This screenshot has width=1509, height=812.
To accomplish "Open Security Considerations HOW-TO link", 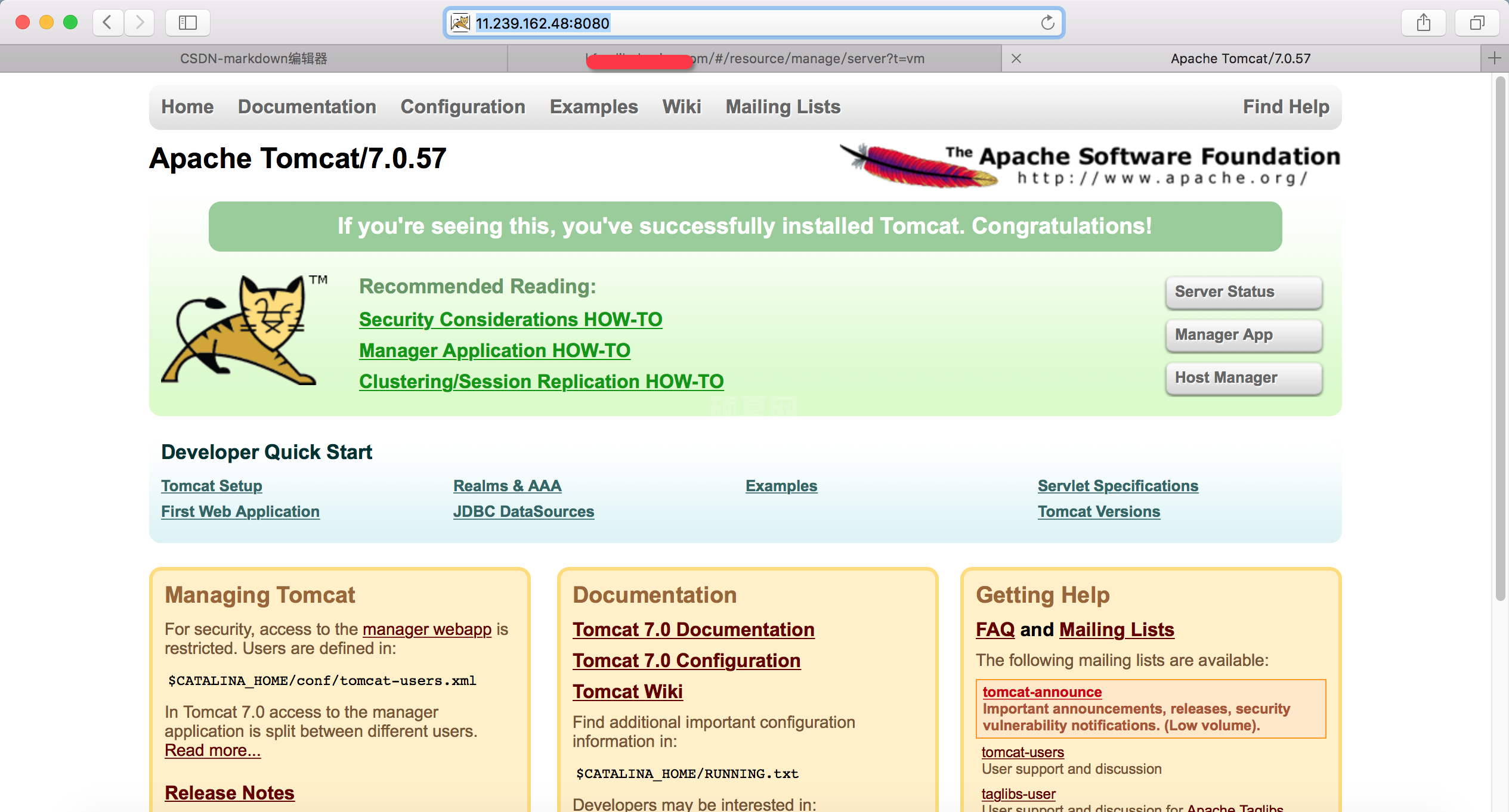I will [x=511, y=320].
